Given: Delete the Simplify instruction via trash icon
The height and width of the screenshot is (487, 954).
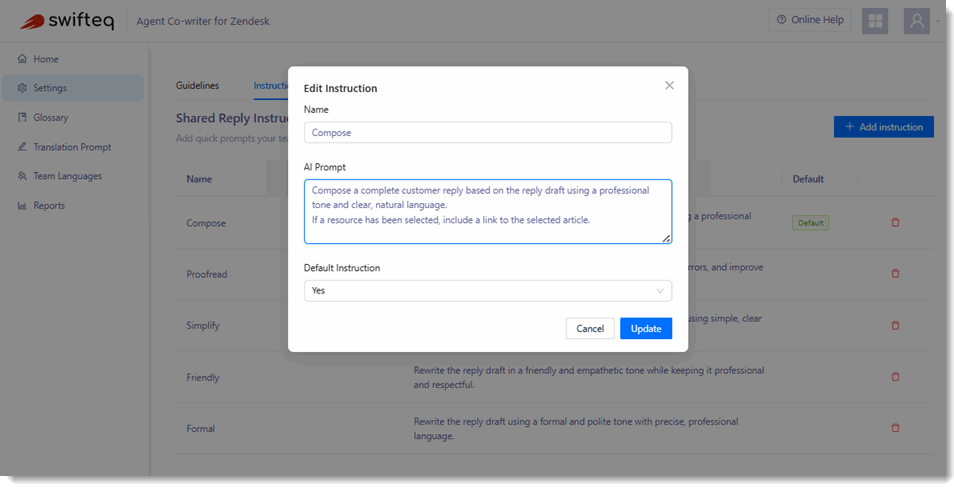Looking at the screenshot, I should [x=895, y=326].
